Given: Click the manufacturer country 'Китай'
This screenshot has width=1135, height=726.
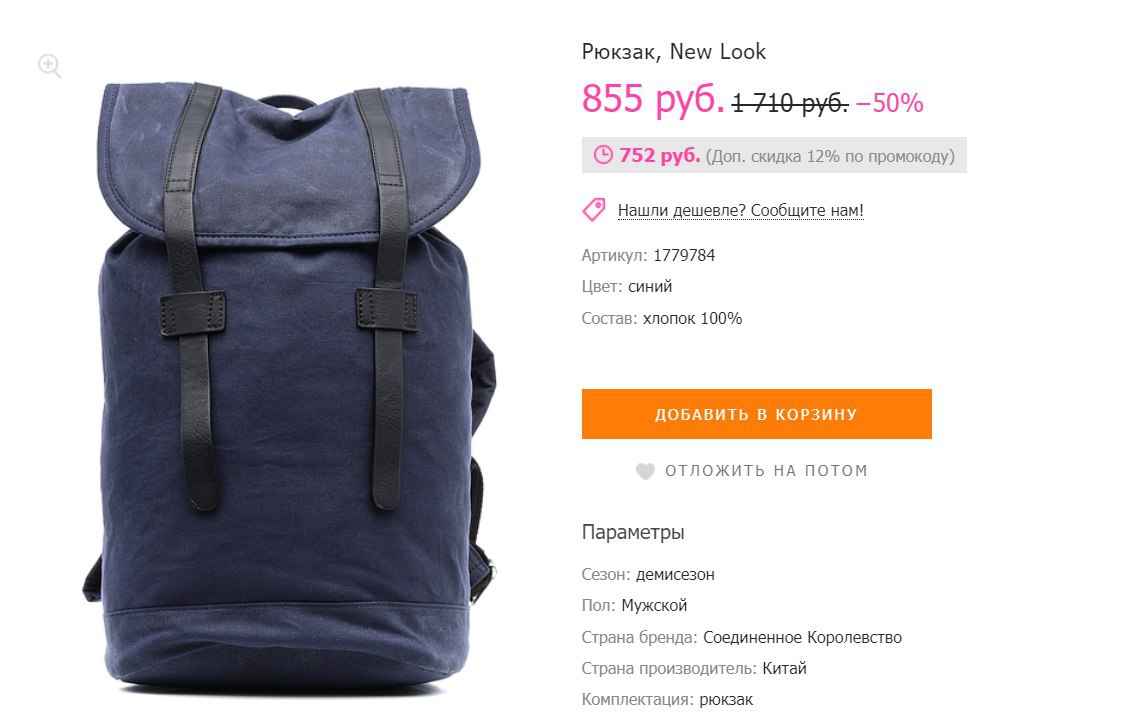Looking at the screenshot, I should [785, 669].
